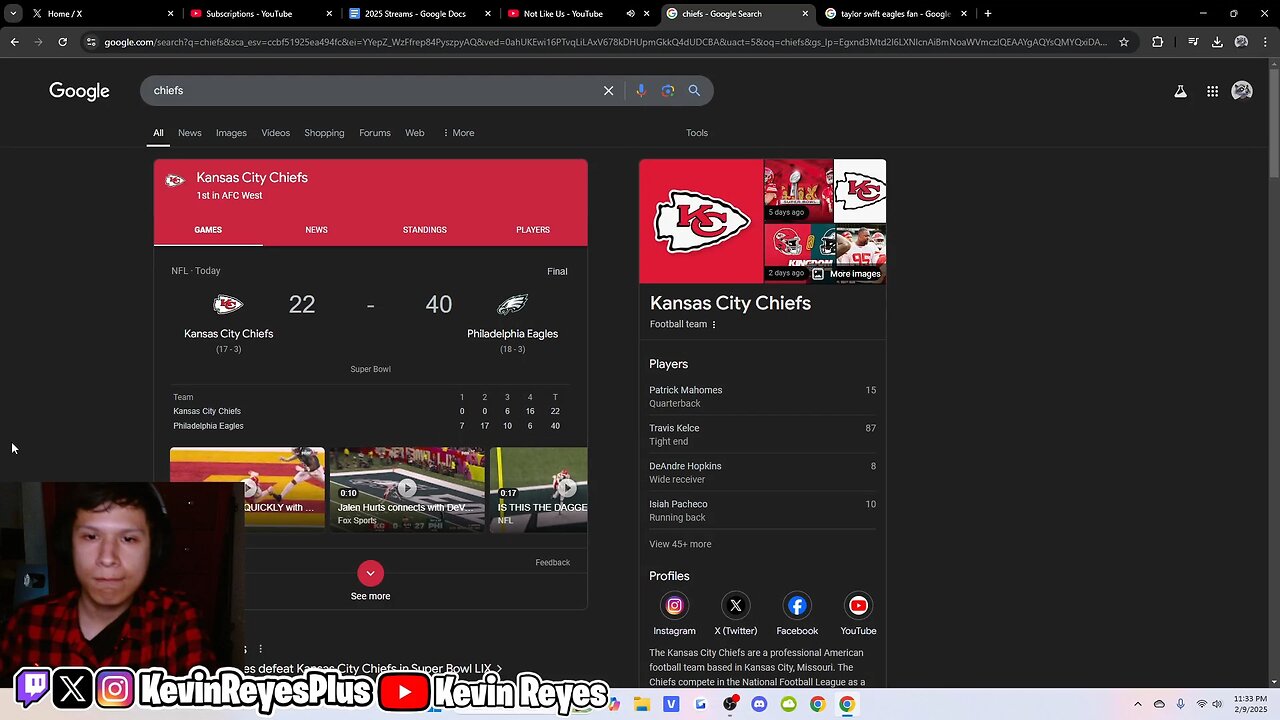This screenshot has width=1280, height=720.
Task: Open the Google logo homepage
Action: (x=79, y=91)
